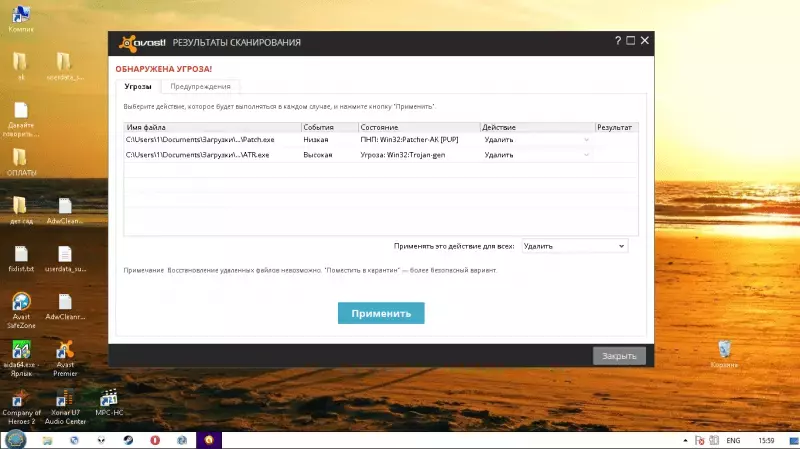Show hidden tray icons arrow
Screen dimensions: 800x449
point(685,440)
